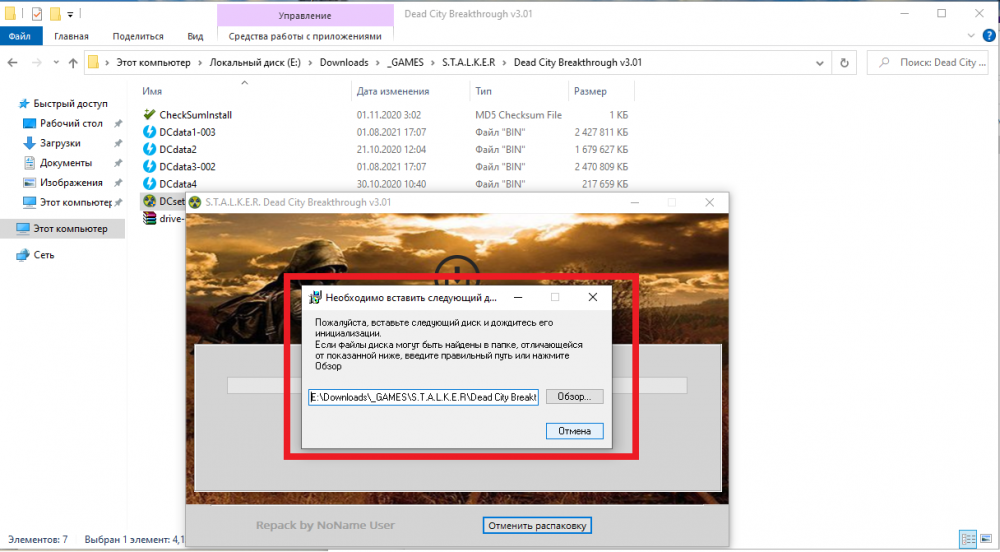The image size is (1000, 552).
Task: Click the MD5 Checksum File type cell
Action: point(518,115)
